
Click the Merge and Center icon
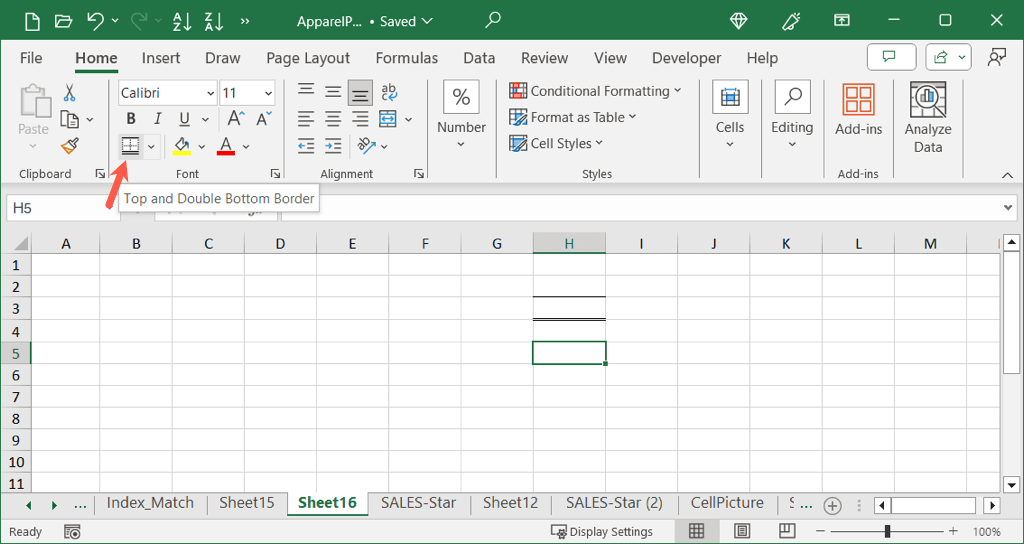(387, 120)
